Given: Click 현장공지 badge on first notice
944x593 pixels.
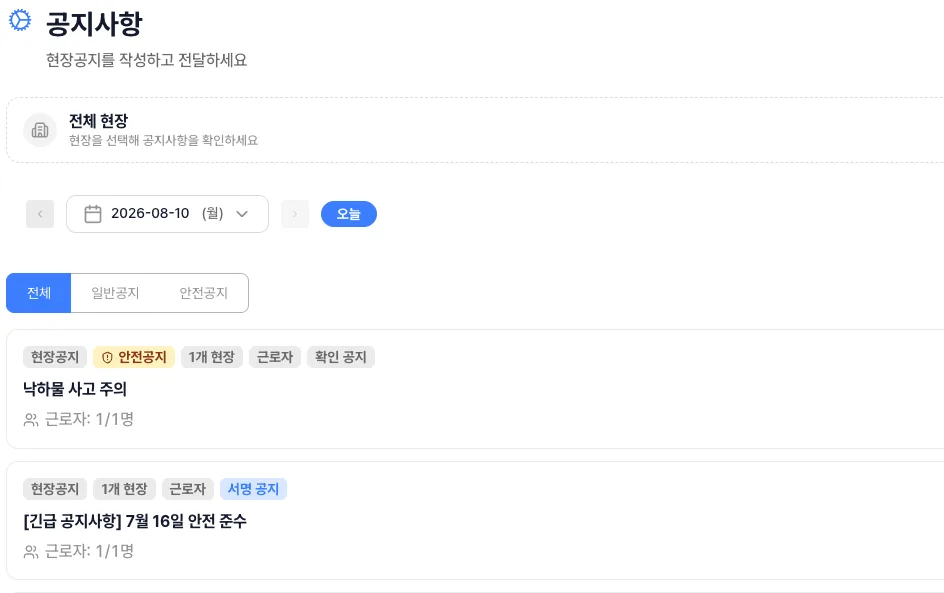Looking at the screenshot, I should [x=55, y=357].
